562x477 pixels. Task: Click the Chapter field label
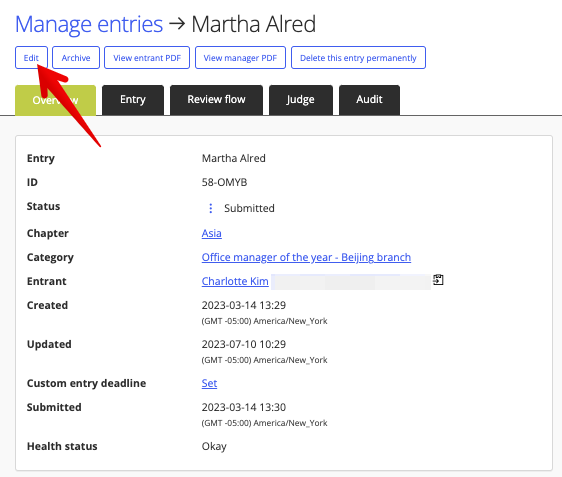coord(48,233)
